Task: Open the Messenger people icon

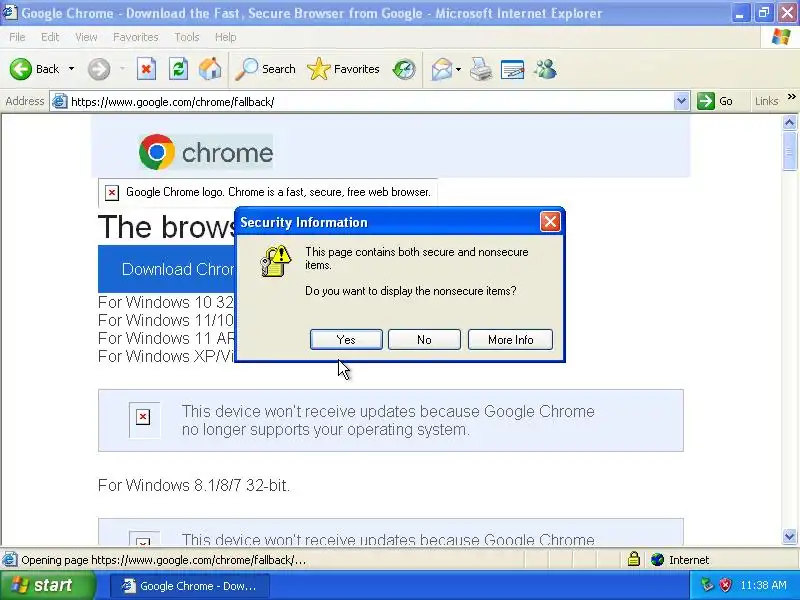Action: 545,69
